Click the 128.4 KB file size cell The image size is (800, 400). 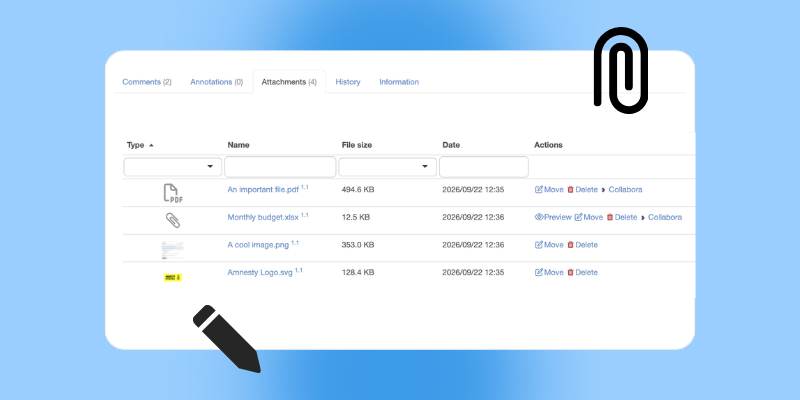[x=358, y=272]
